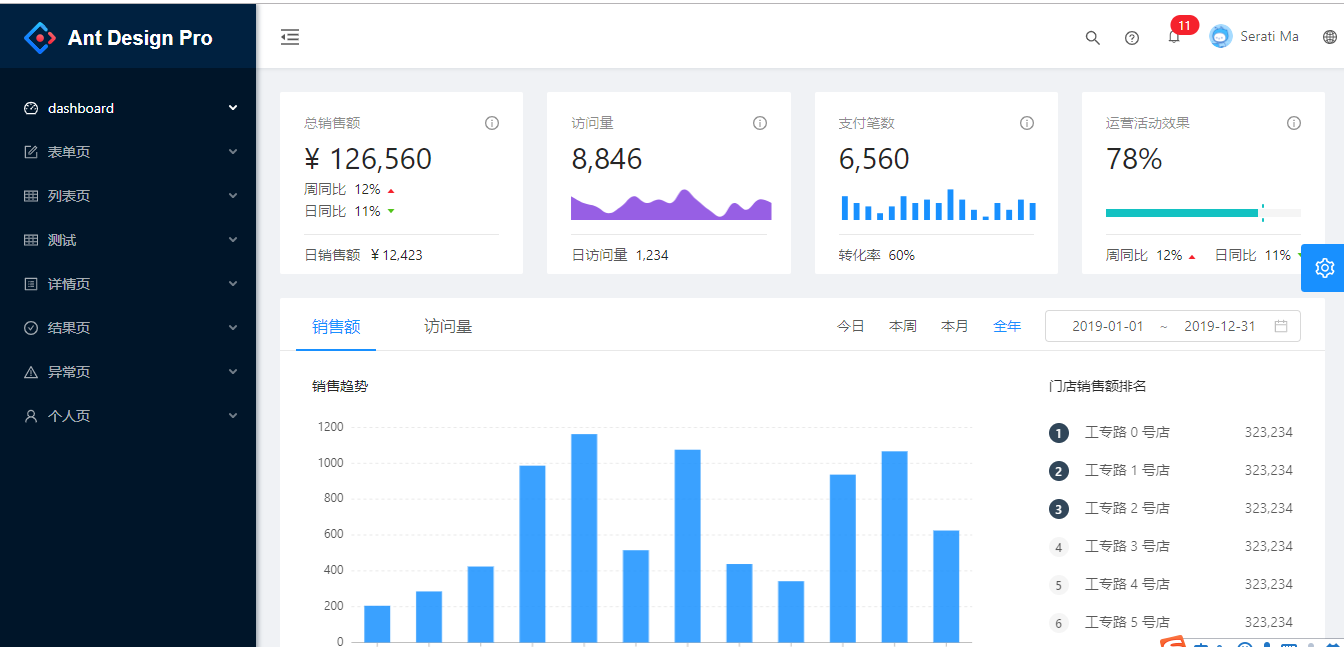The height and width of the screenshot is (647, 1344).
Task: Click the 2019-01-01 date input field
Action: click(1110, 325)
